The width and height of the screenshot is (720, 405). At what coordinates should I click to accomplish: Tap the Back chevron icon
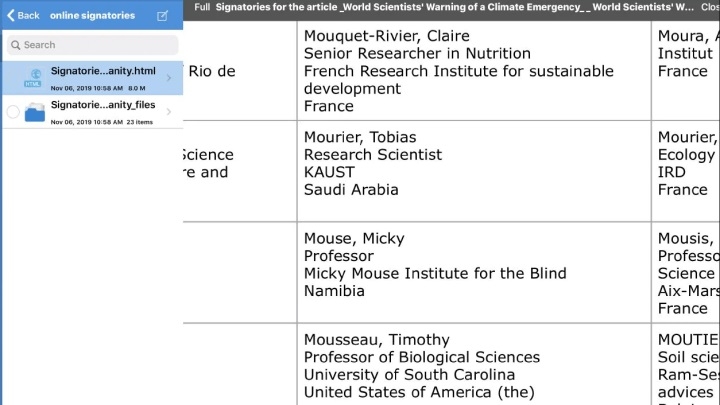pos(11,15)
